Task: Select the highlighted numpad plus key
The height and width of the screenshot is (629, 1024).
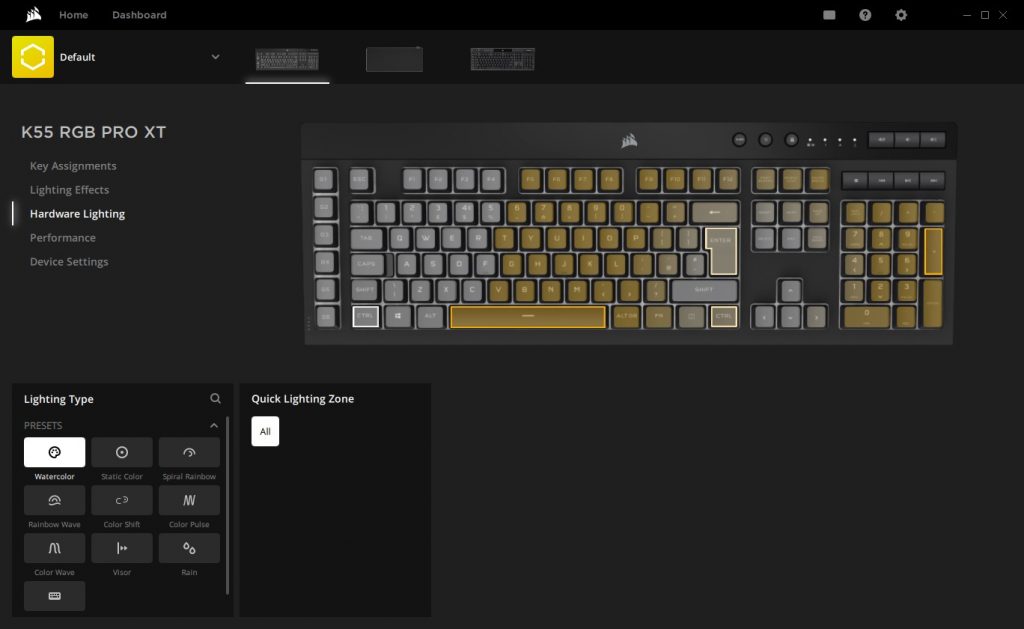Action: coord(933,251)
